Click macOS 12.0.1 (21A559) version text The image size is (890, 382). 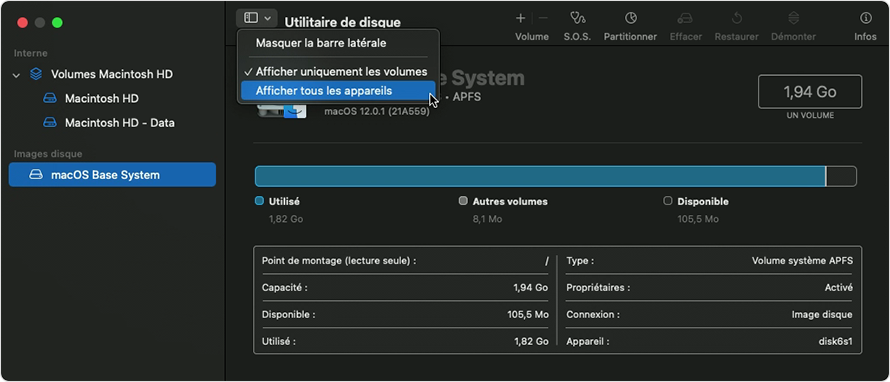[377, 111]
